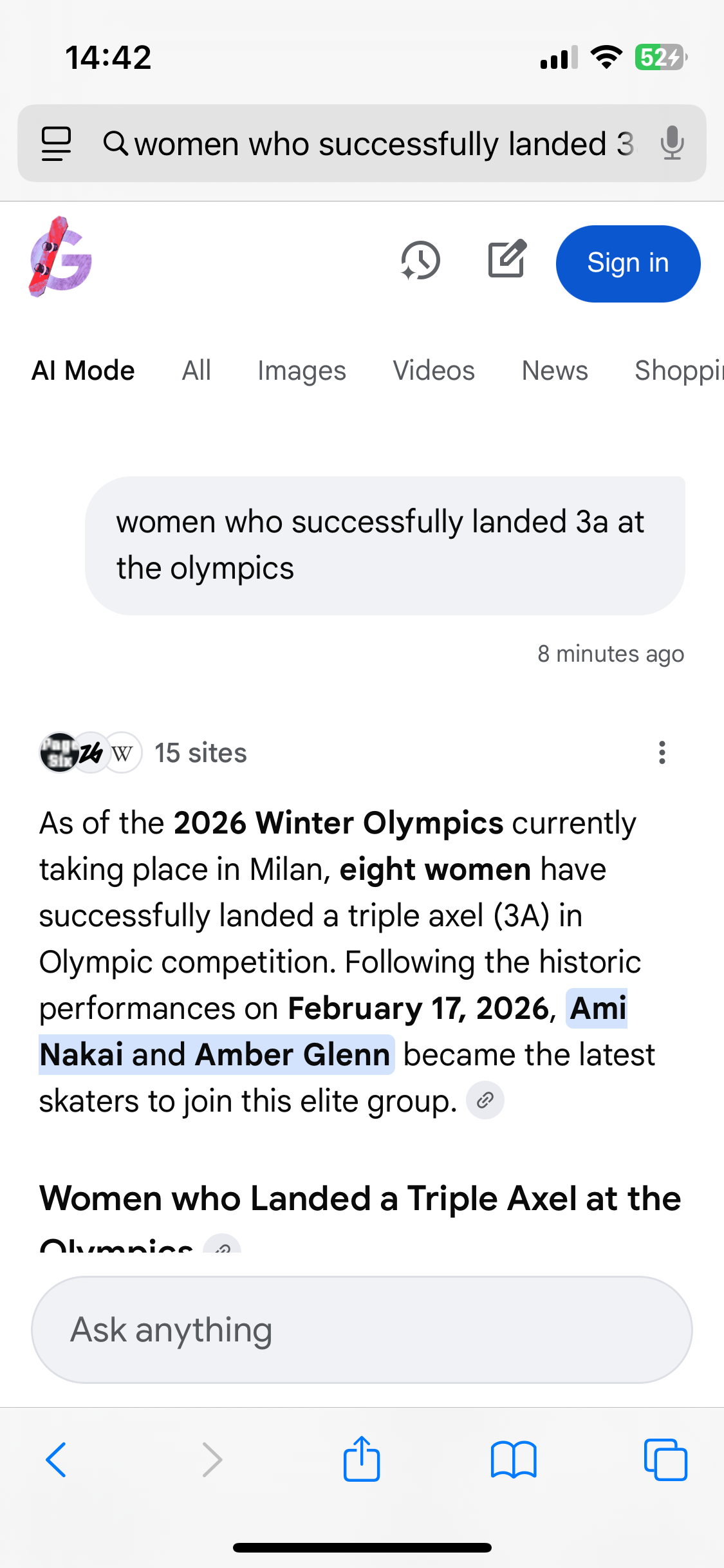Switch to the Images tab
The height and width of the screenshot is (1568, 724).
point(301,371)
